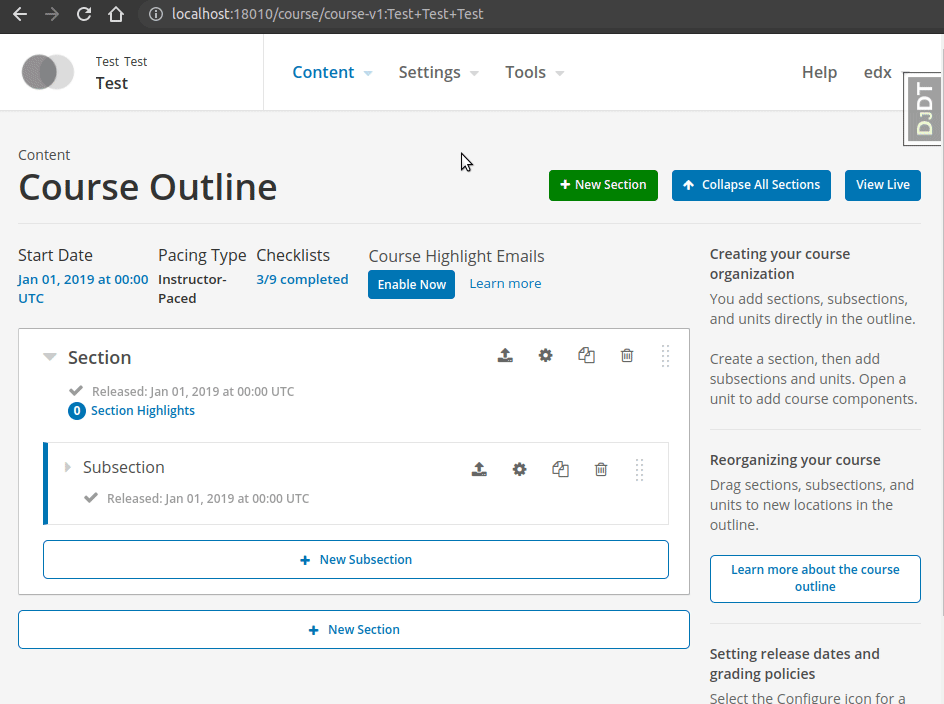Viewport: 944px width, 704px height.
Task: Open the Settings dropdown menu
Action: tap(438, 72)
